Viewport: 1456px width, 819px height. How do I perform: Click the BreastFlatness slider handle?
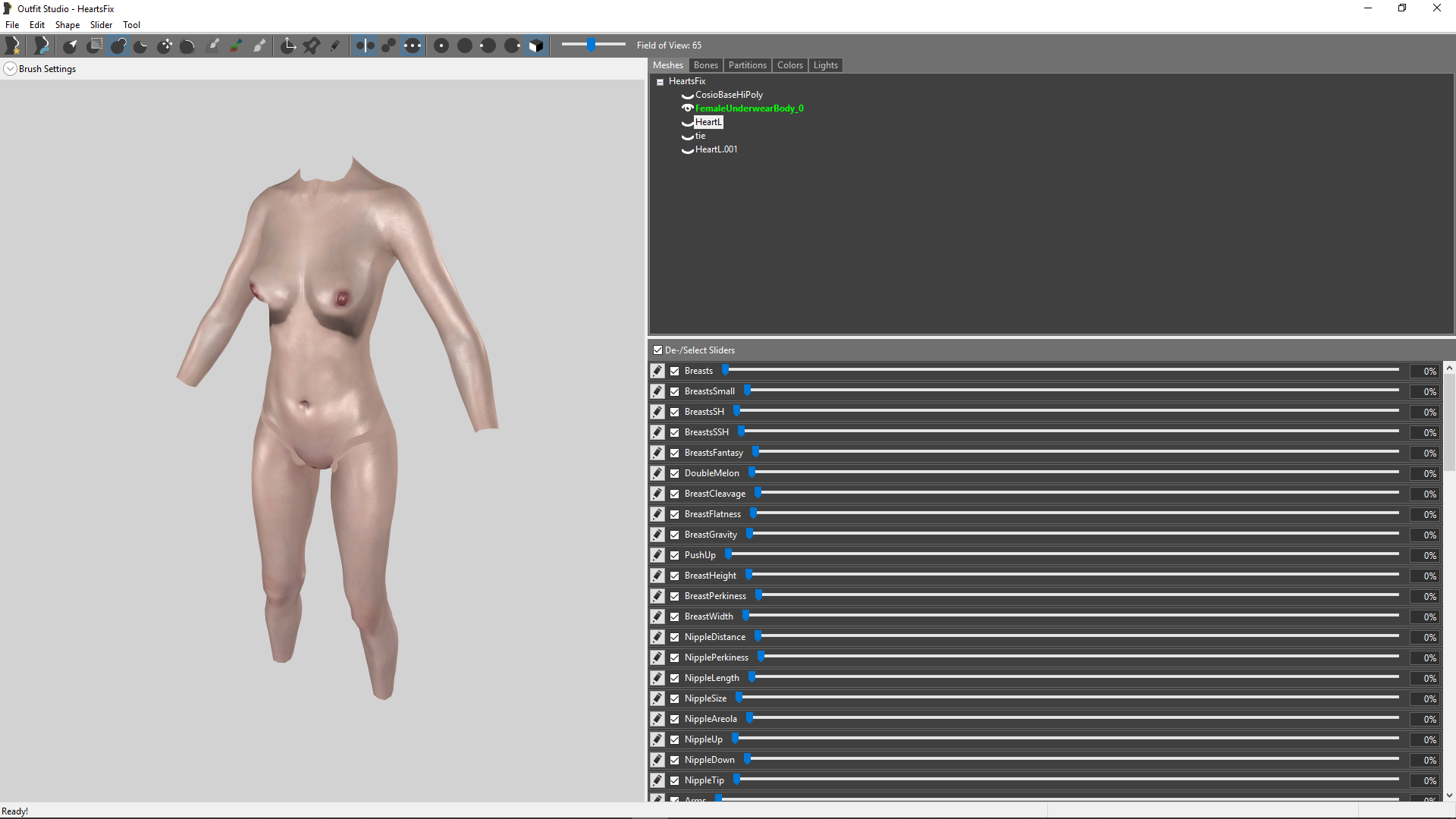coord(753,513)
